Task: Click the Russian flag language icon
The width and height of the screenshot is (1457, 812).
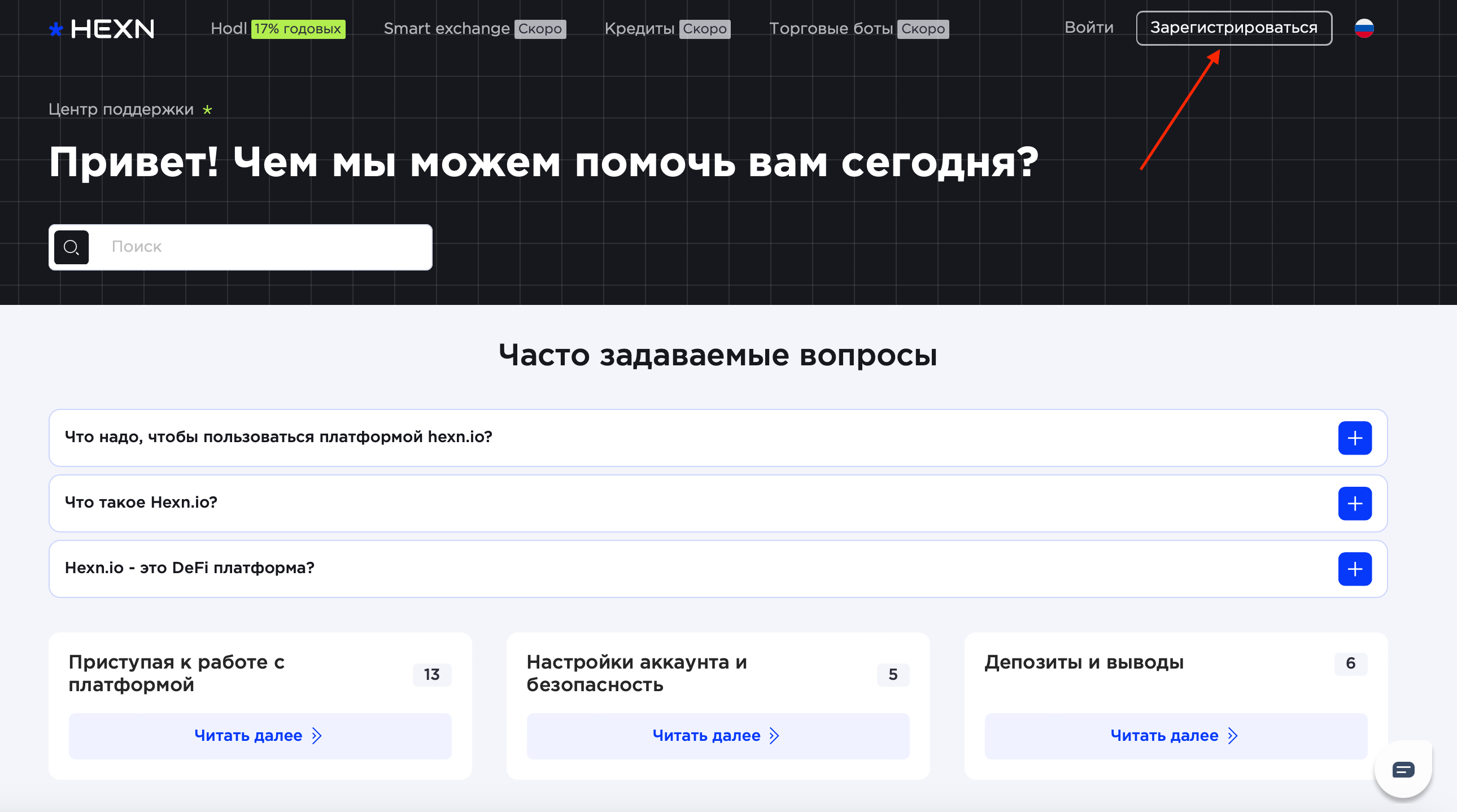Action: (x=1364, y=28)
